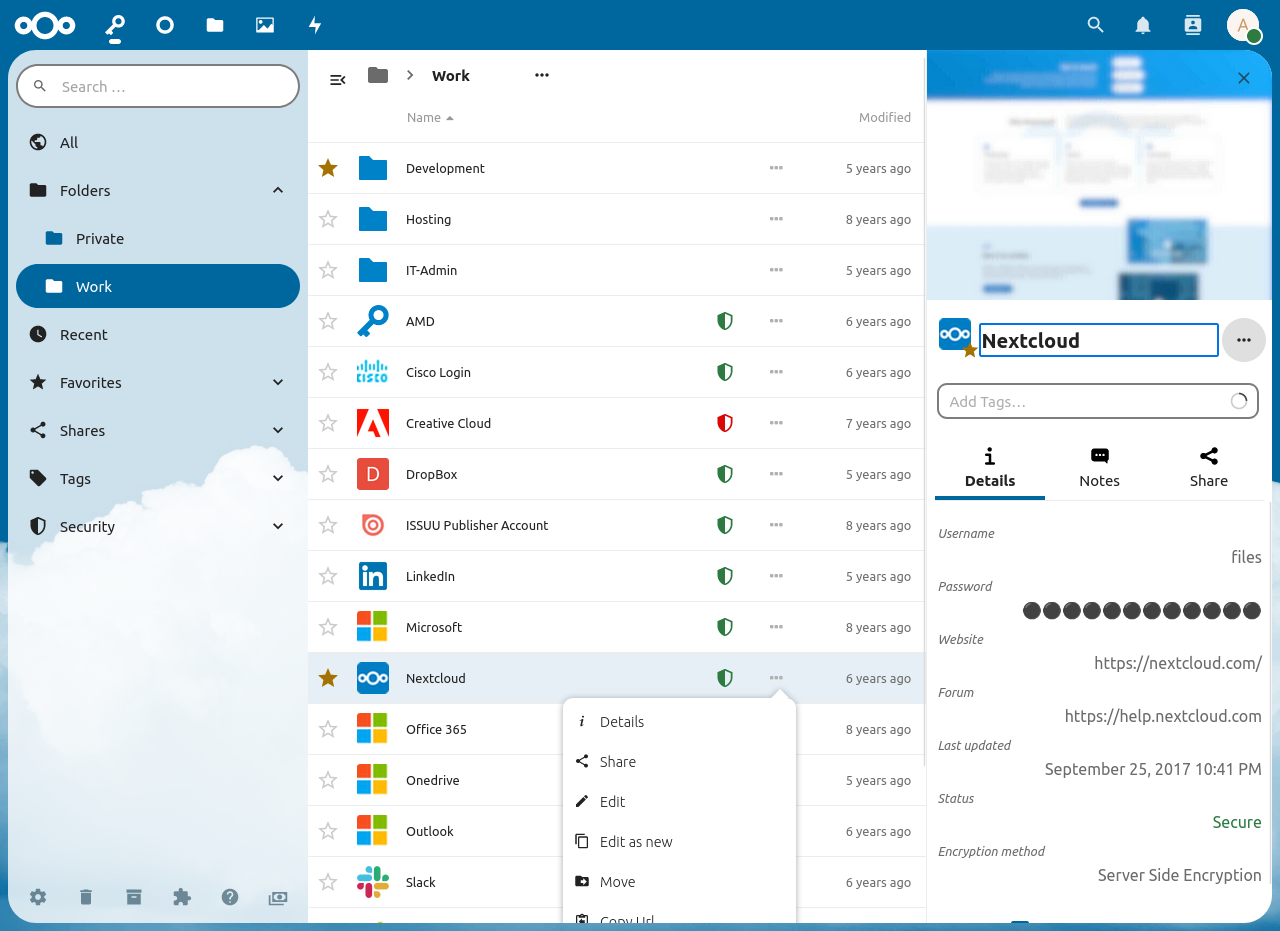Open the Dashboard circle icon in header
The image size is (1280, 931).
pos(165,25)
